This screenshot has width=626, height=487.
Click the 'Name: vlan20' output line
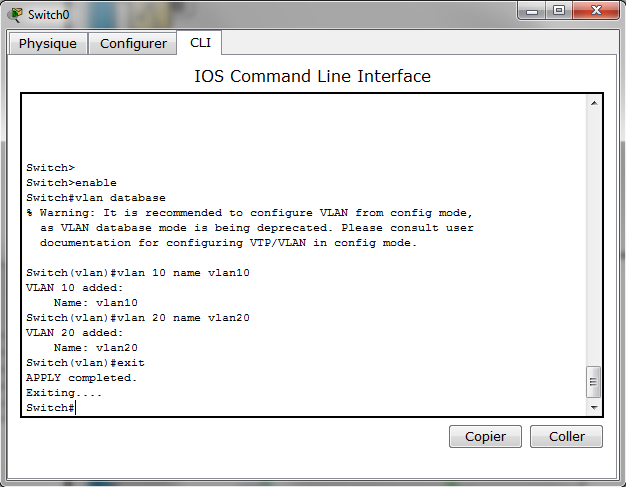pyautogui.click(x=96, y=348)
